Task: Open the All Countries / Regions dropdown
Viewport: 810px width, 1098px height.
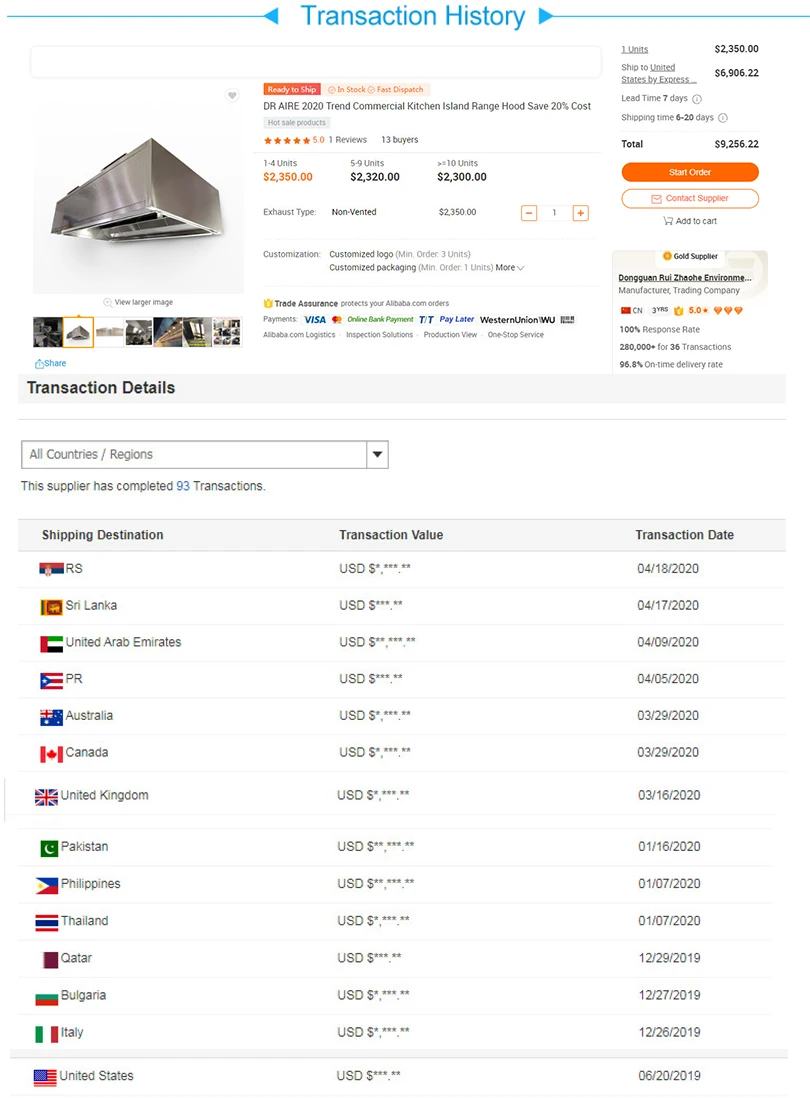Action: tap(377, 455)
